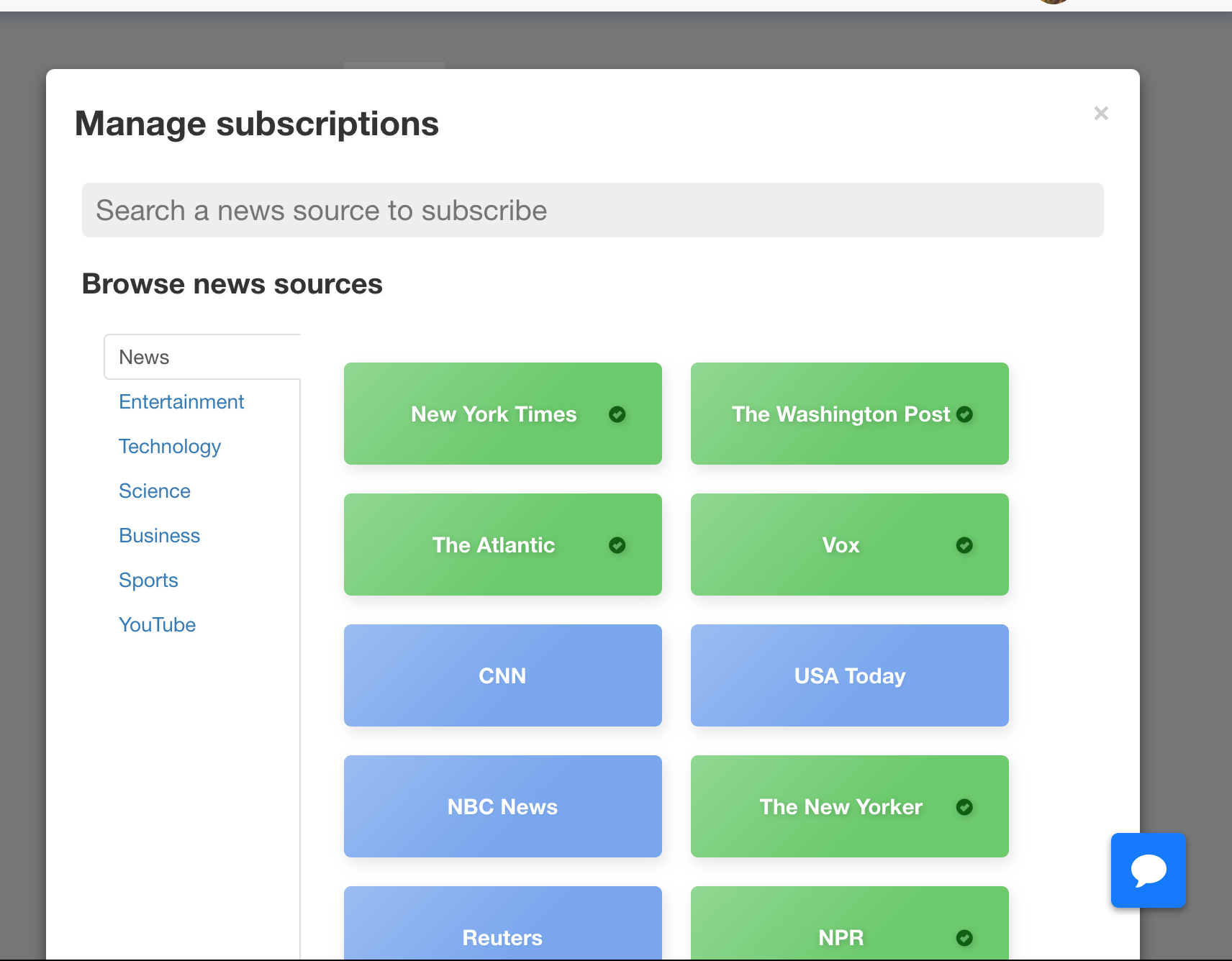Subscribe to CNN
The width and height of the screenshot is (1232, 961).
click(502, 675)
